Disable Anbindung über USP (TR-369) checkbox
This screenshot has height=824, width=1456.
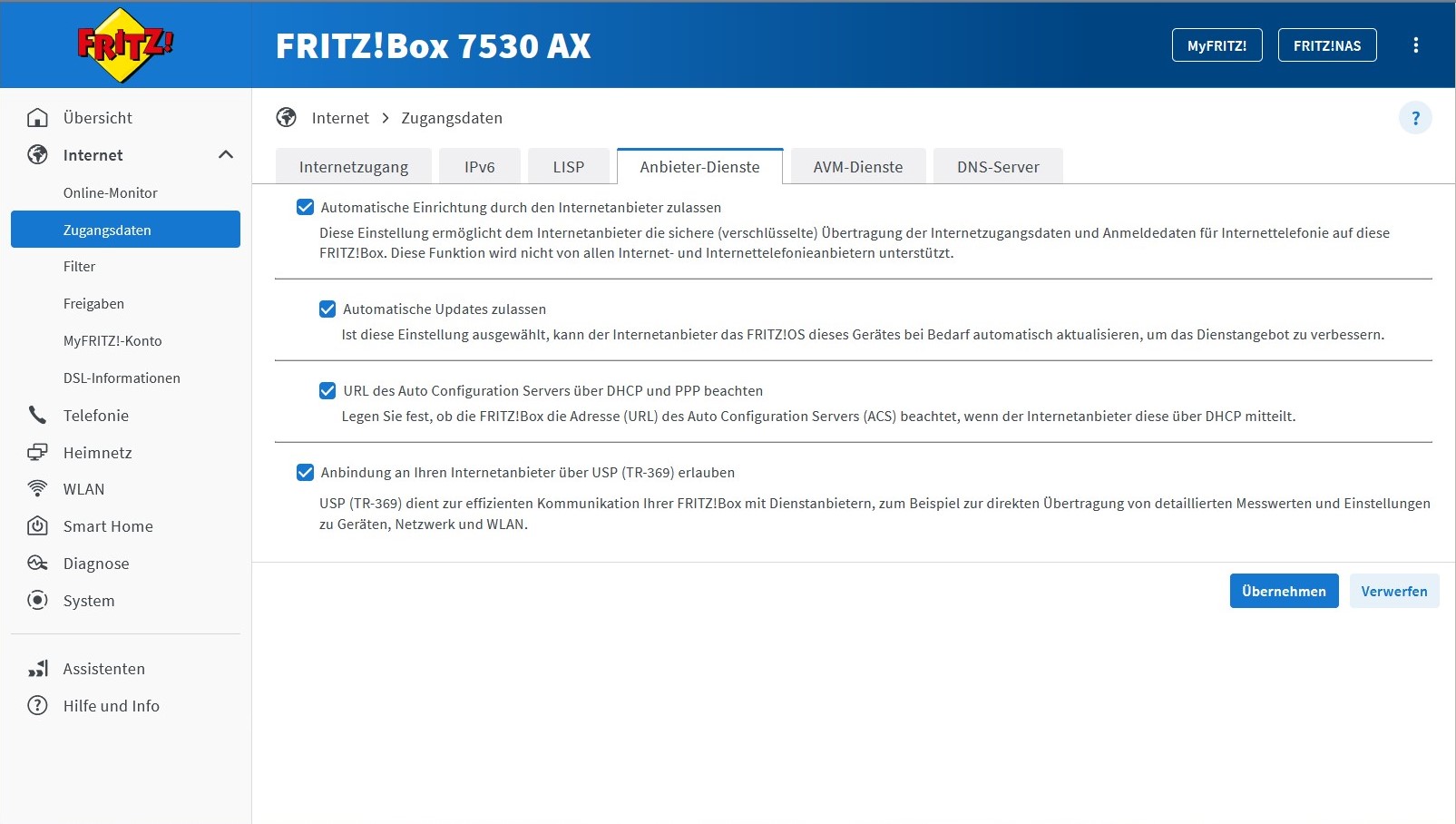click(306, 473)
